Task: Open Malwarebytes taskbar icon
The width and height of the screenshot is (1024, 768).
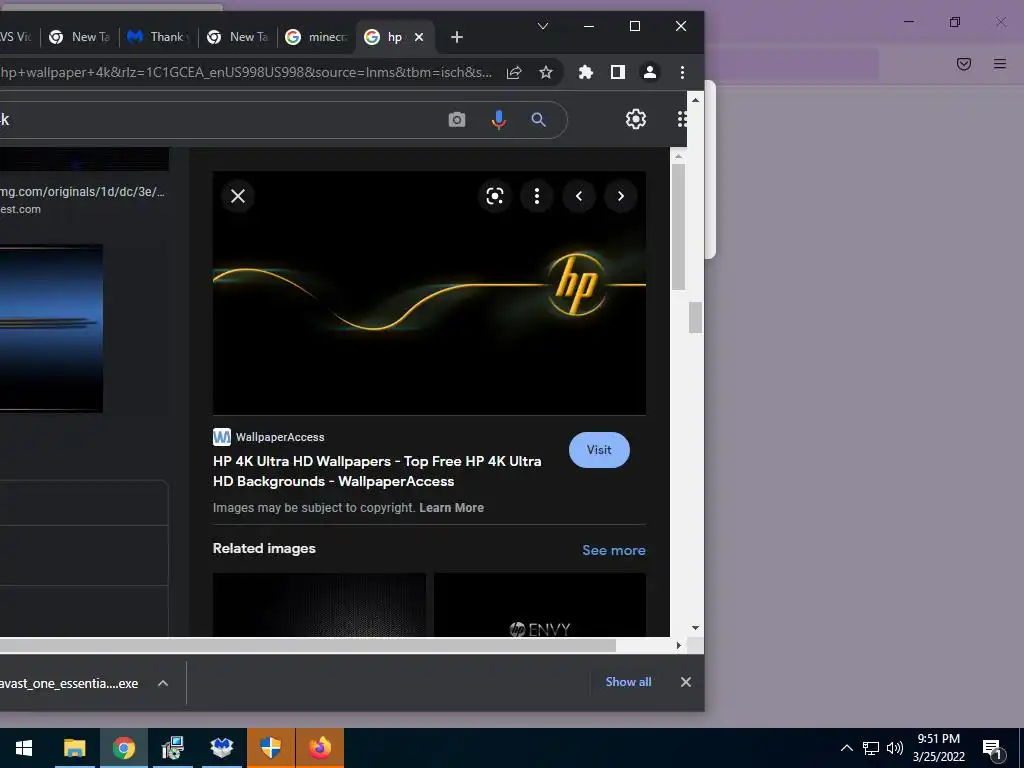Action: click(222, 748)
